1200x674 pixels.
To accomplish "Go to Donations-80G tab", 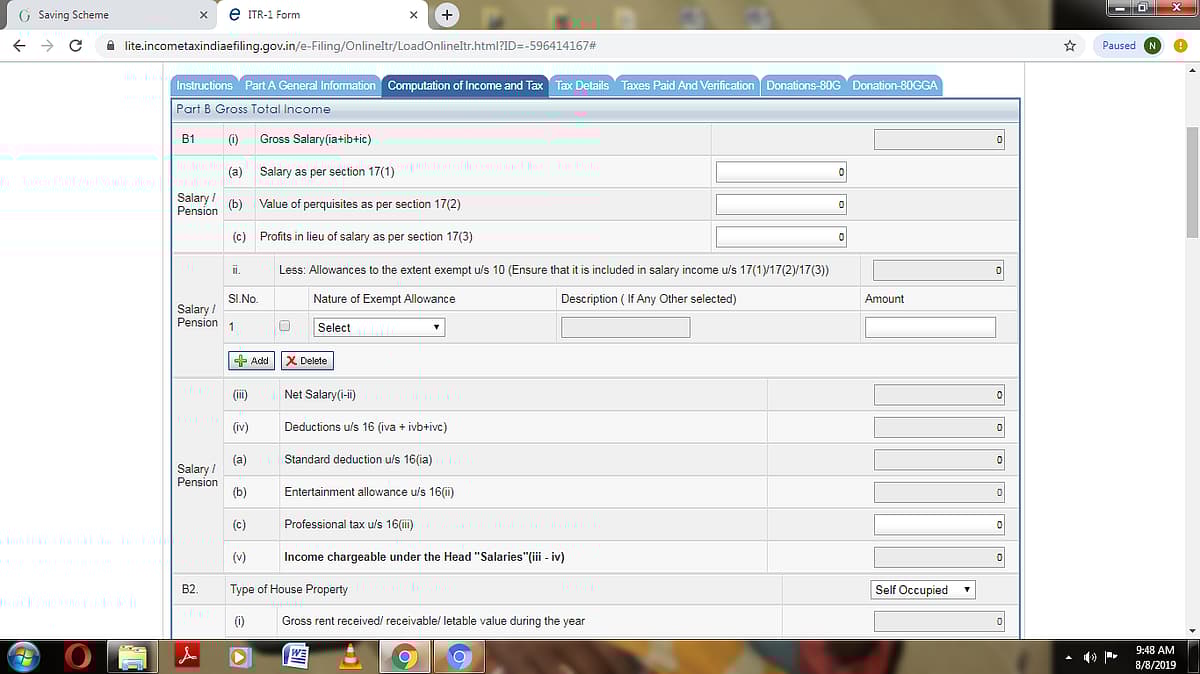I will pyautogui.click(x=803, y=86).
